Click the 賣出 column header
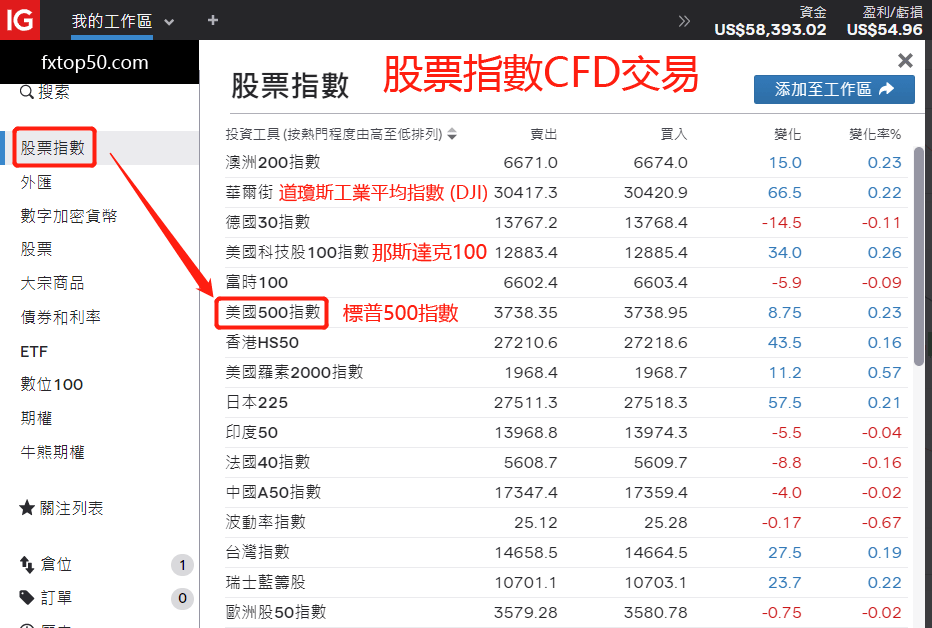 point(544,134)
